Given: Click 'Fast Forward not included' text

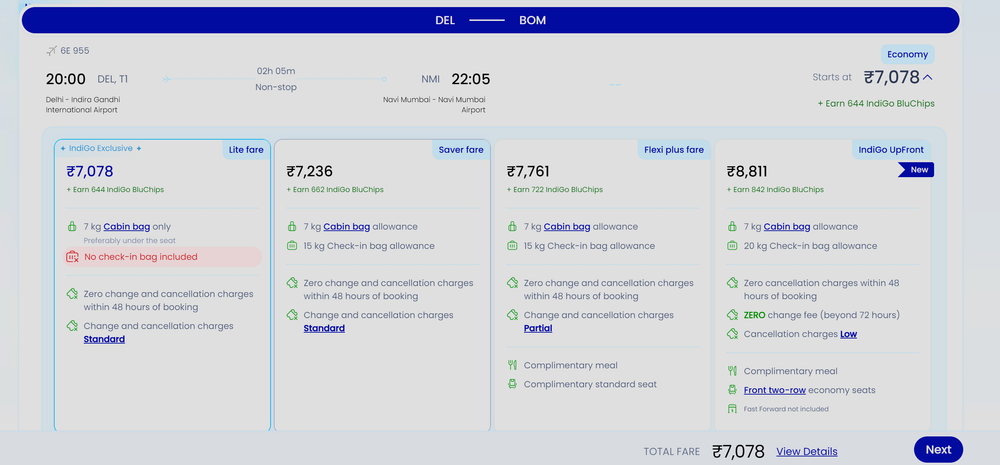Looking at the screenshot, I should [786, 409].
